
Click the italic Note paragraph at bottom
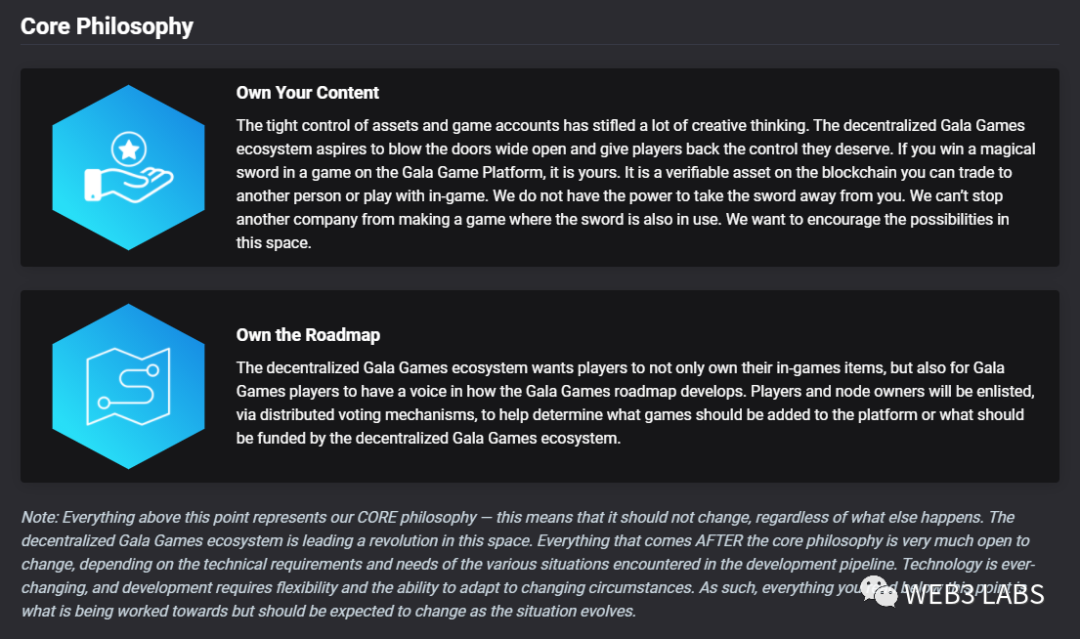[x=528, y=564]
